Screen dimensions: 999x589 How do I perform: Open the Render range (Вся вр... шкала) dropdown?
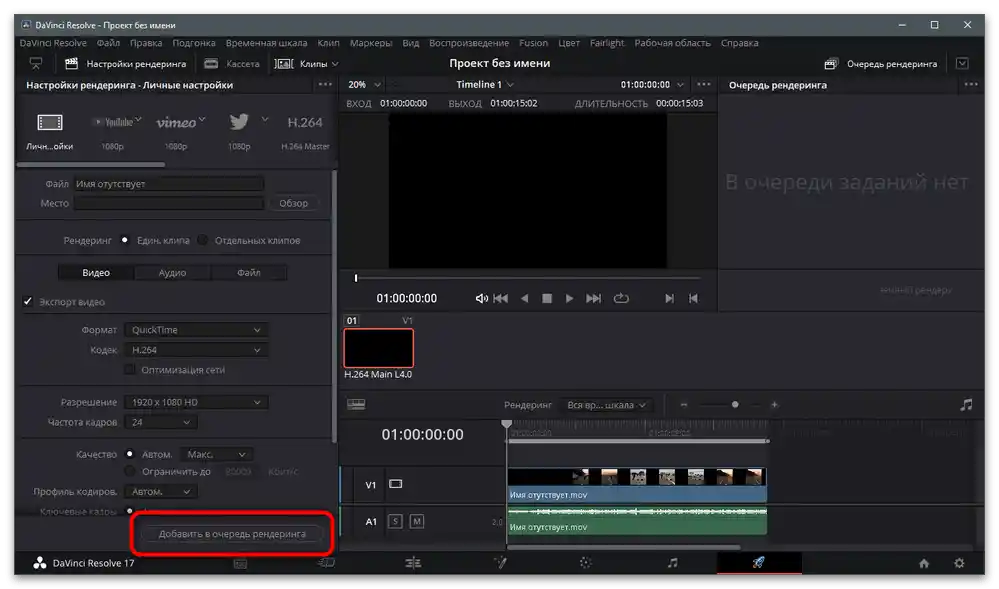[606, 405]
